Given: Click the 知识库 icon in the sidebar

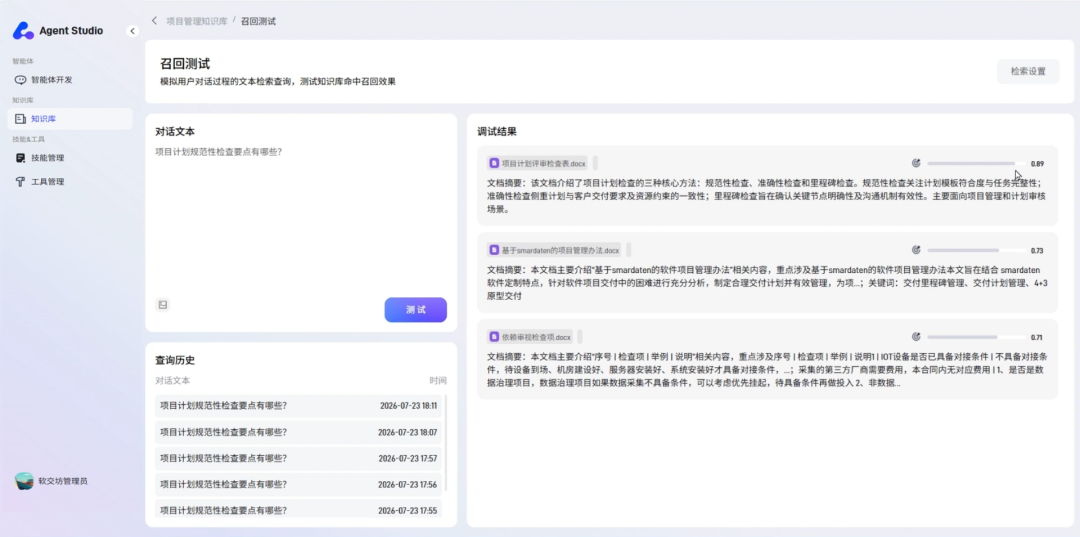Looking at the screenshot, I should (21, 119).
